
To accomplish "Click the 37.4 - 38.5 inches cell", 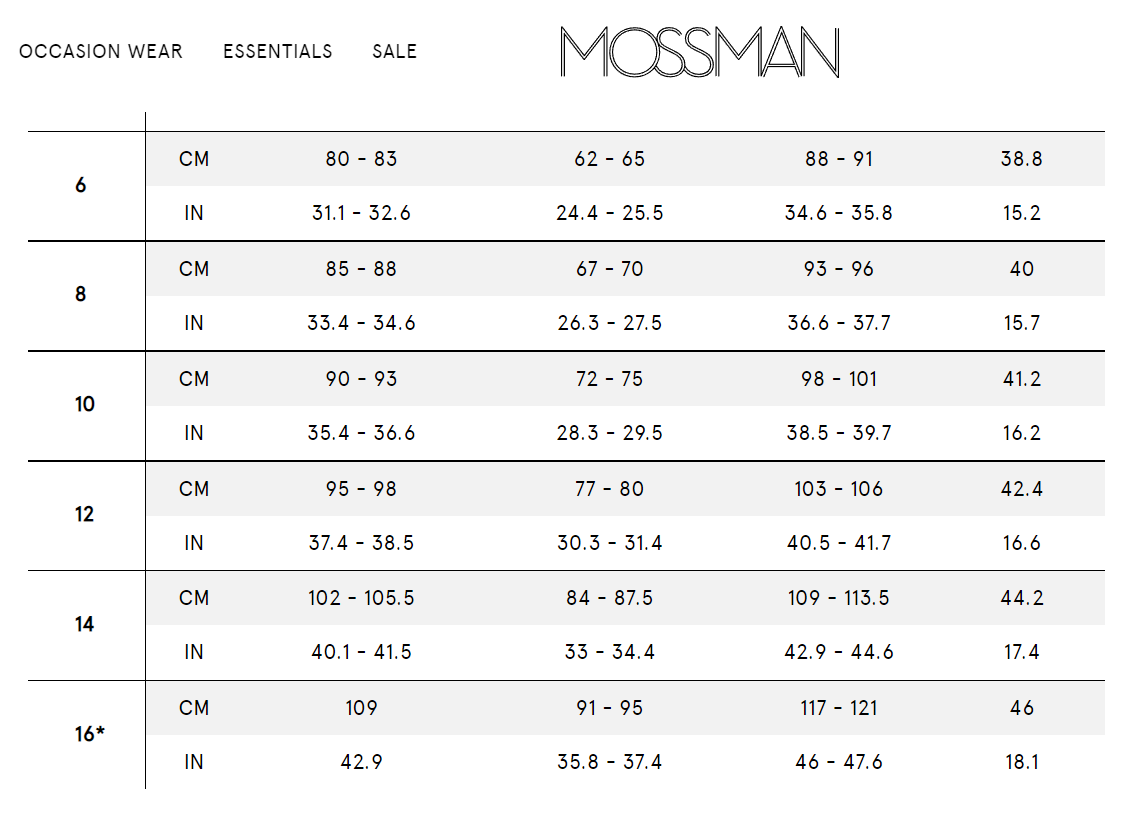I will point(361,543).
